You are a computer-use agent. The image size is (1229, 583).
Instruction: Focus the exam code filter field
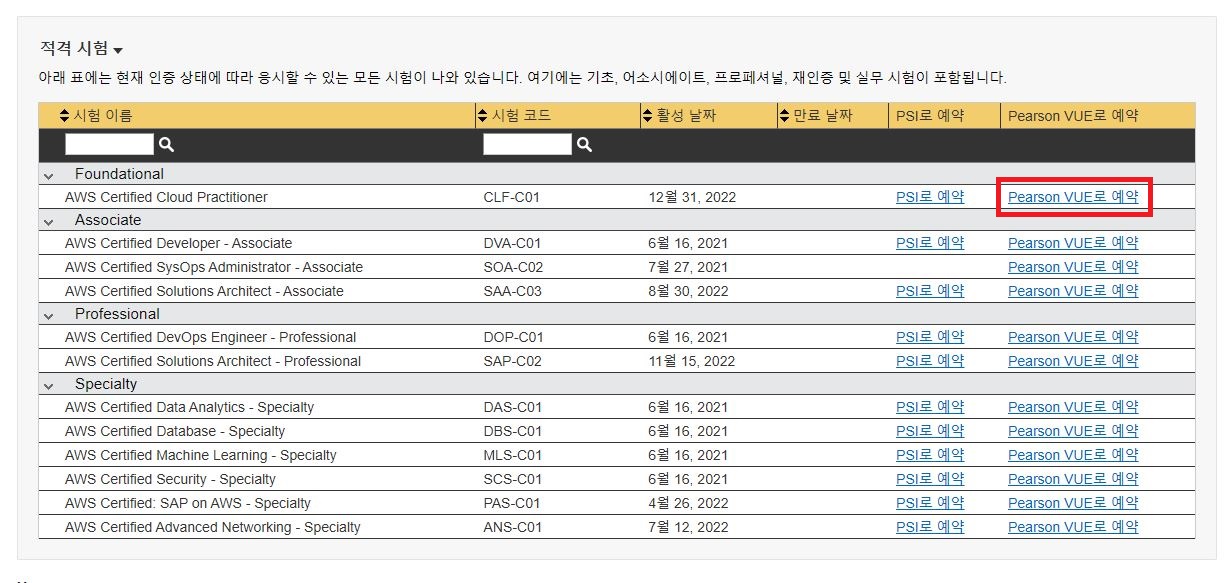(528, 144)
